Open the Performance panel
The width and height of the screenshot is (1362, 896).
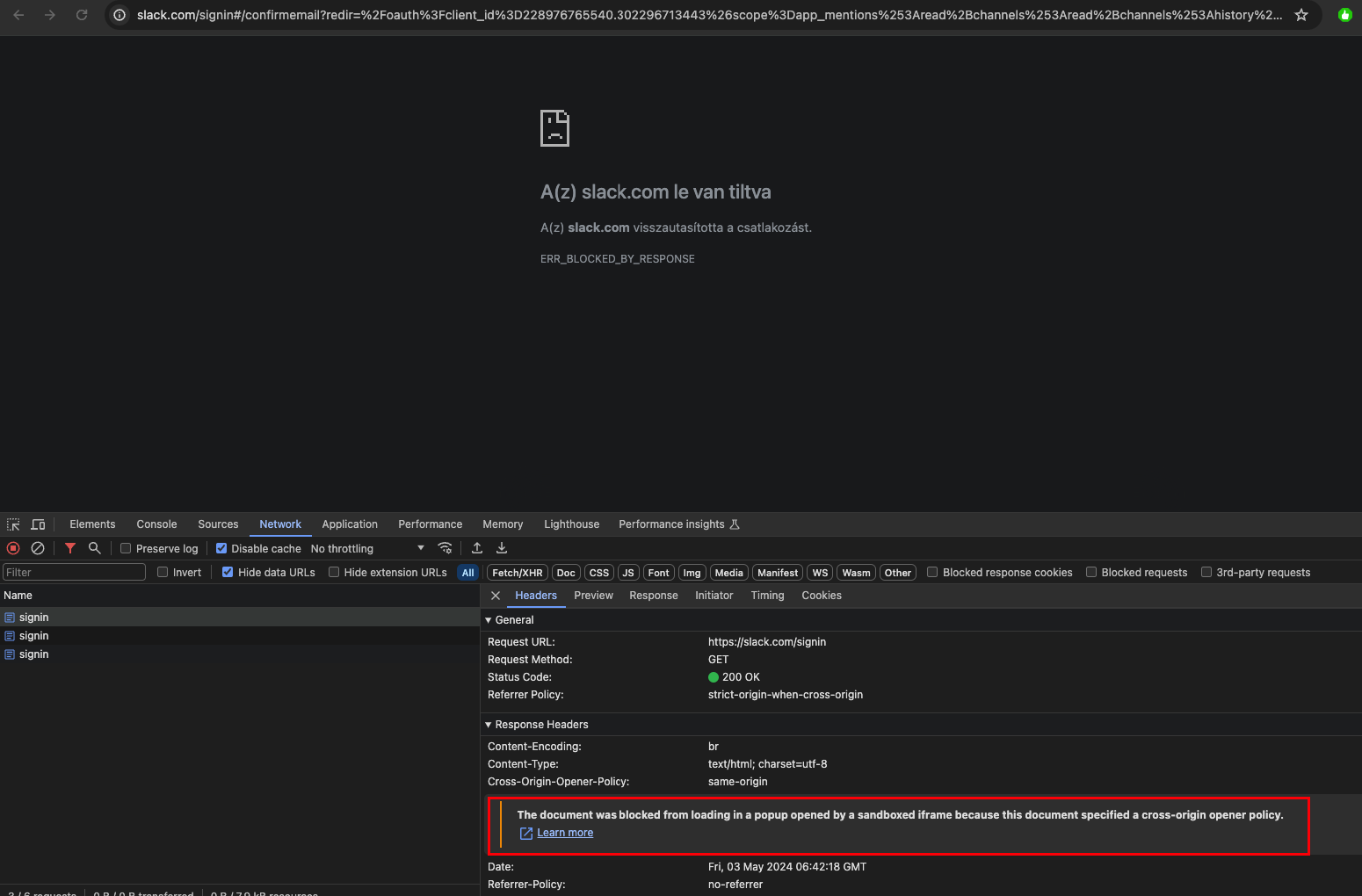430,524
